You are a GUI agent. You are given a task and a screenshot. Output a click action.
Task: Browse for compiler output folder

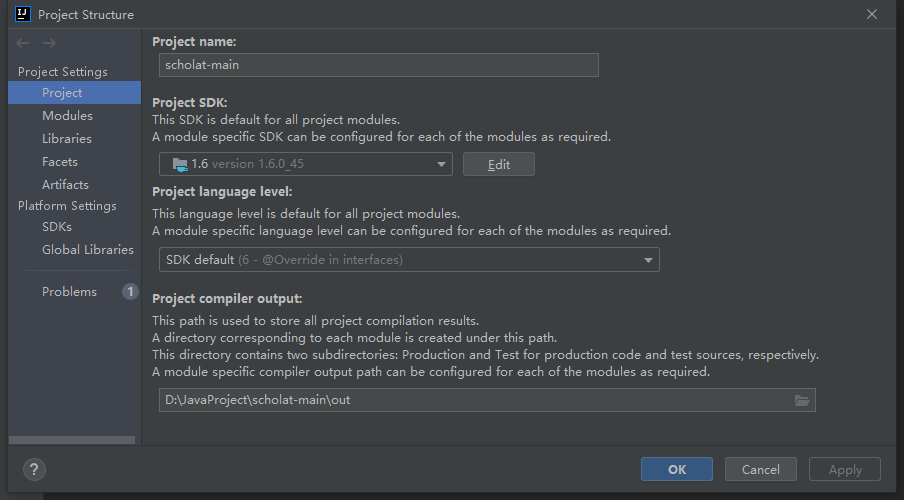click(x=802, y=400)
